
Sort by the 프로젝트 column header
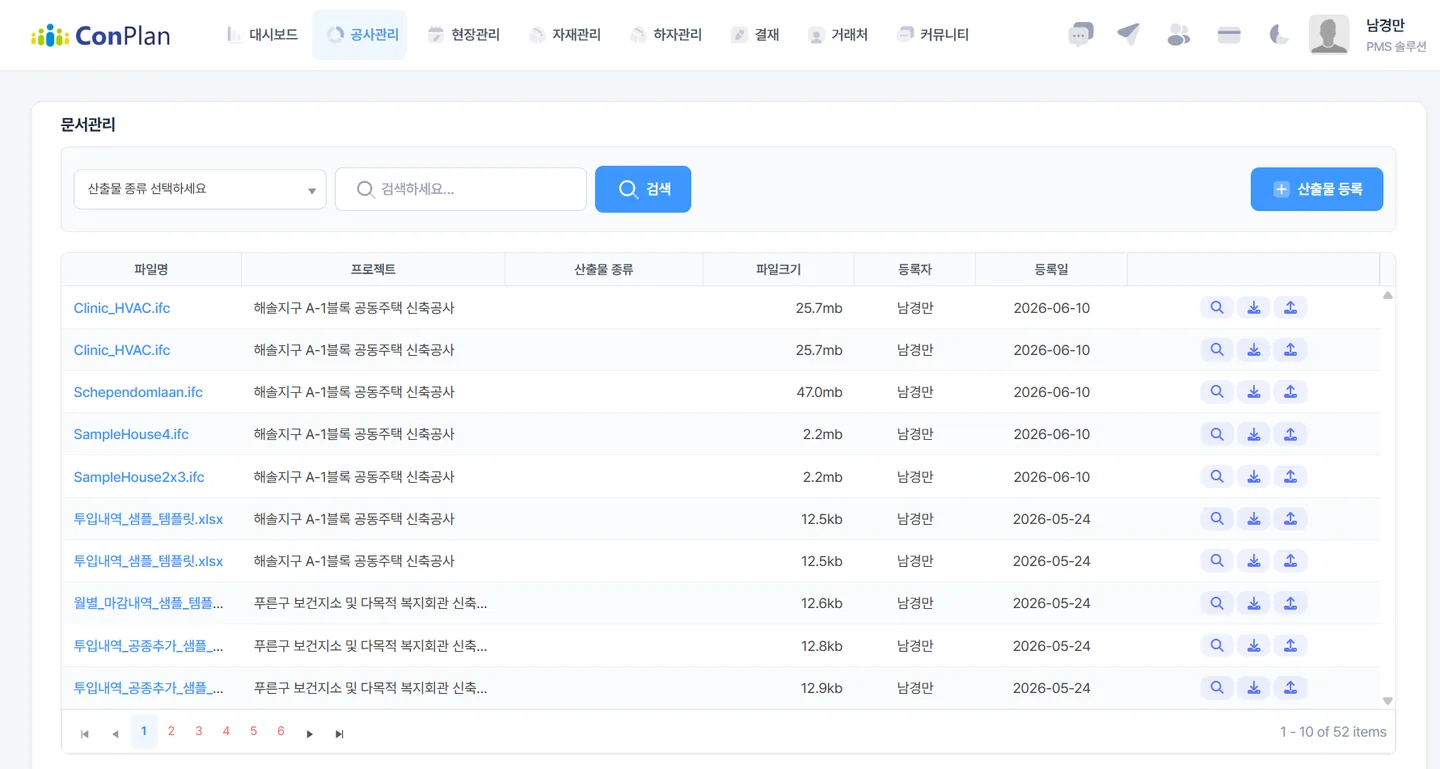coord(373,270)
